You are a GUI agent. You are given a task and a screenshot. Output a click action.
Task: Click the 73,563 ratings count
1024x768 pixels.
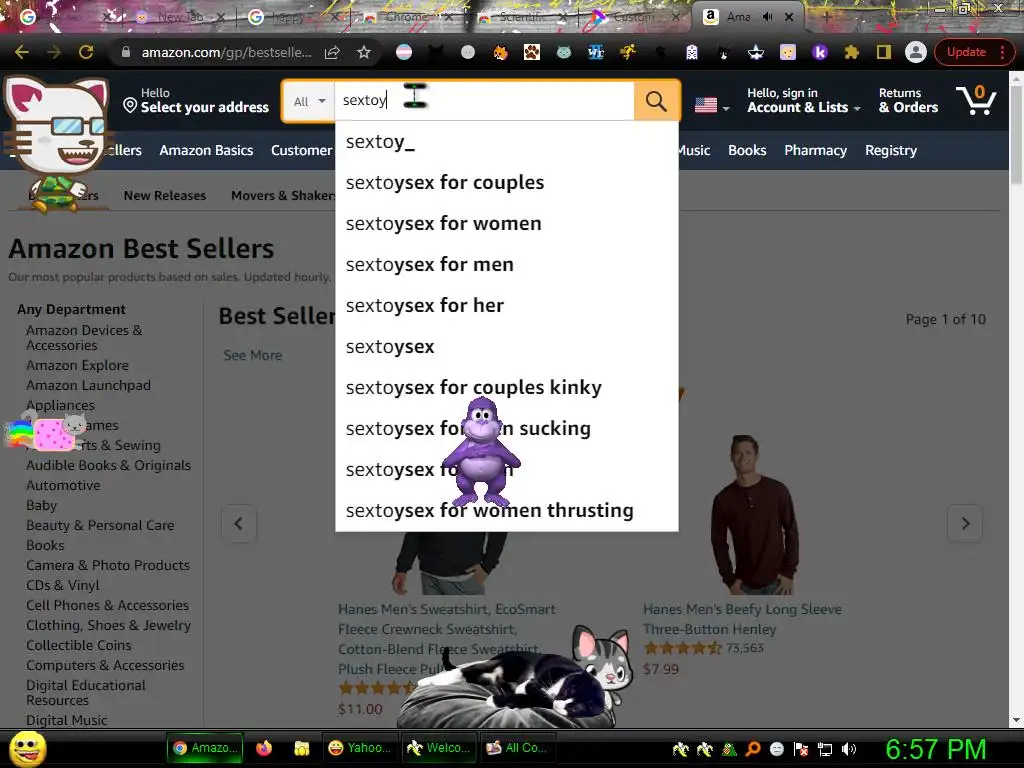[744, 648]
